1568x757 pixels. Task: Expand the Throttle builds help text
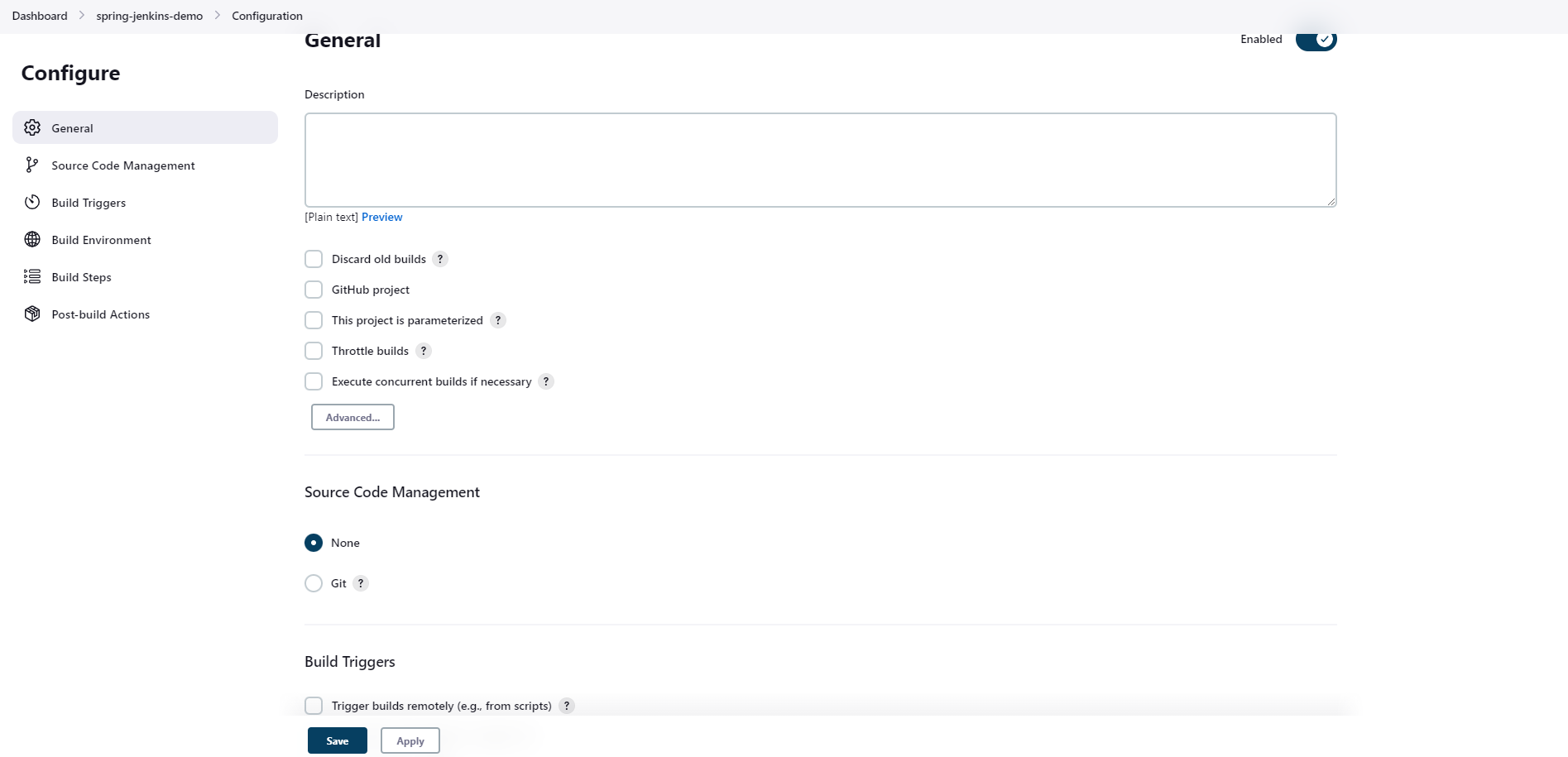click(x=423, y=351)
